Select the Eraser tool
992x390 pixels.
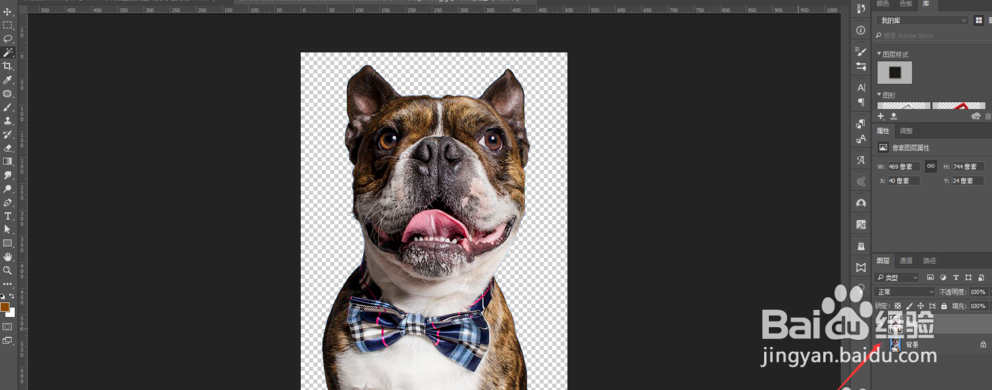pyautogui.click(x=8, y=148)
